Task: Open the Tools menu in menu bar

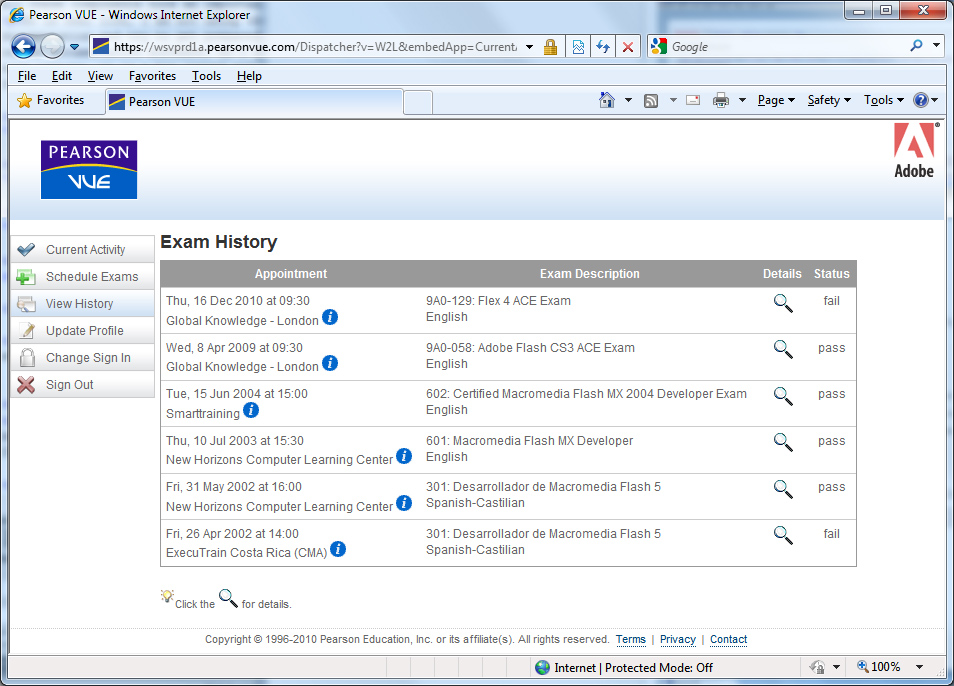Action: coord(206,76)
